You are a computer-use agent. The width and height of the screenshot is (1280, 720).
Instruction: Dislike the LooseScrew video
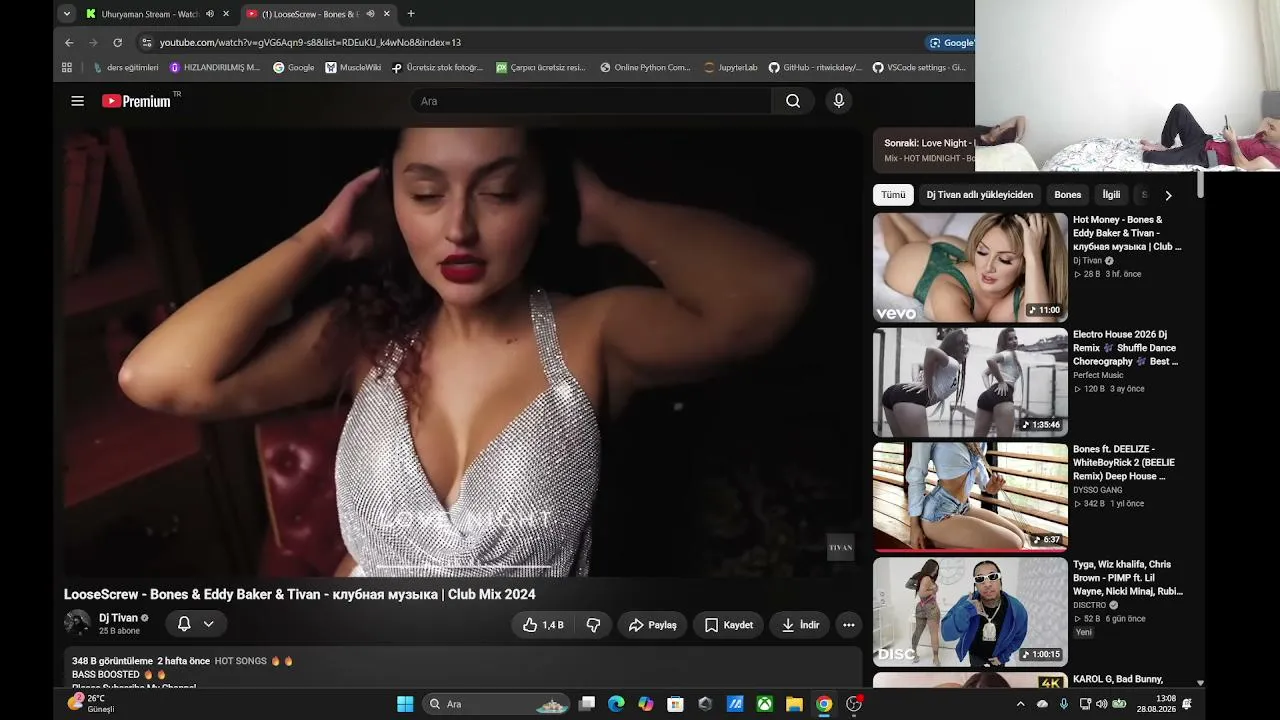[x=593, y=625]
